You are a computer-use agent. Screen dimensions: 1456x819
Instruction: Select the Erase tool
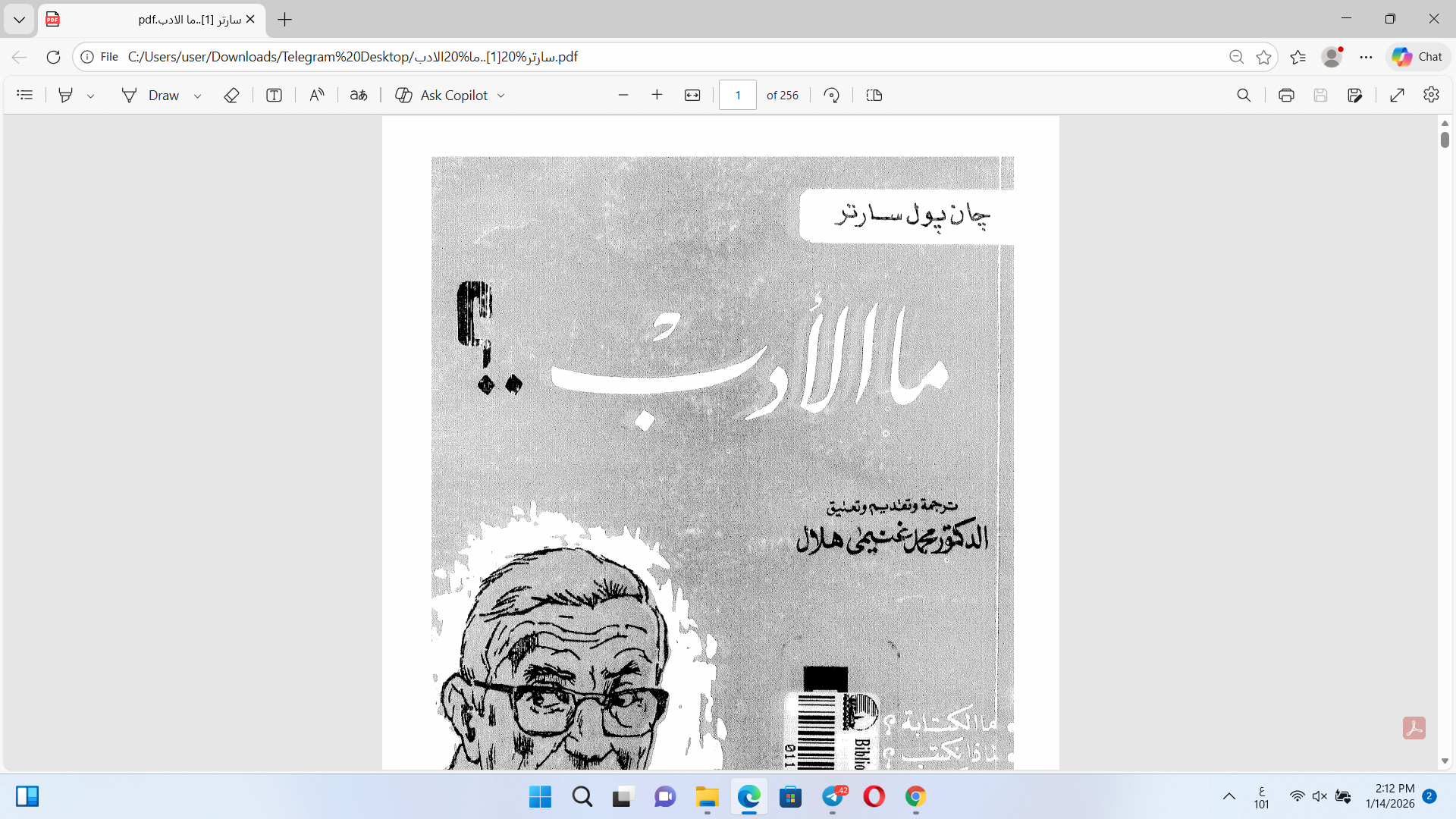tap(232, 95)
